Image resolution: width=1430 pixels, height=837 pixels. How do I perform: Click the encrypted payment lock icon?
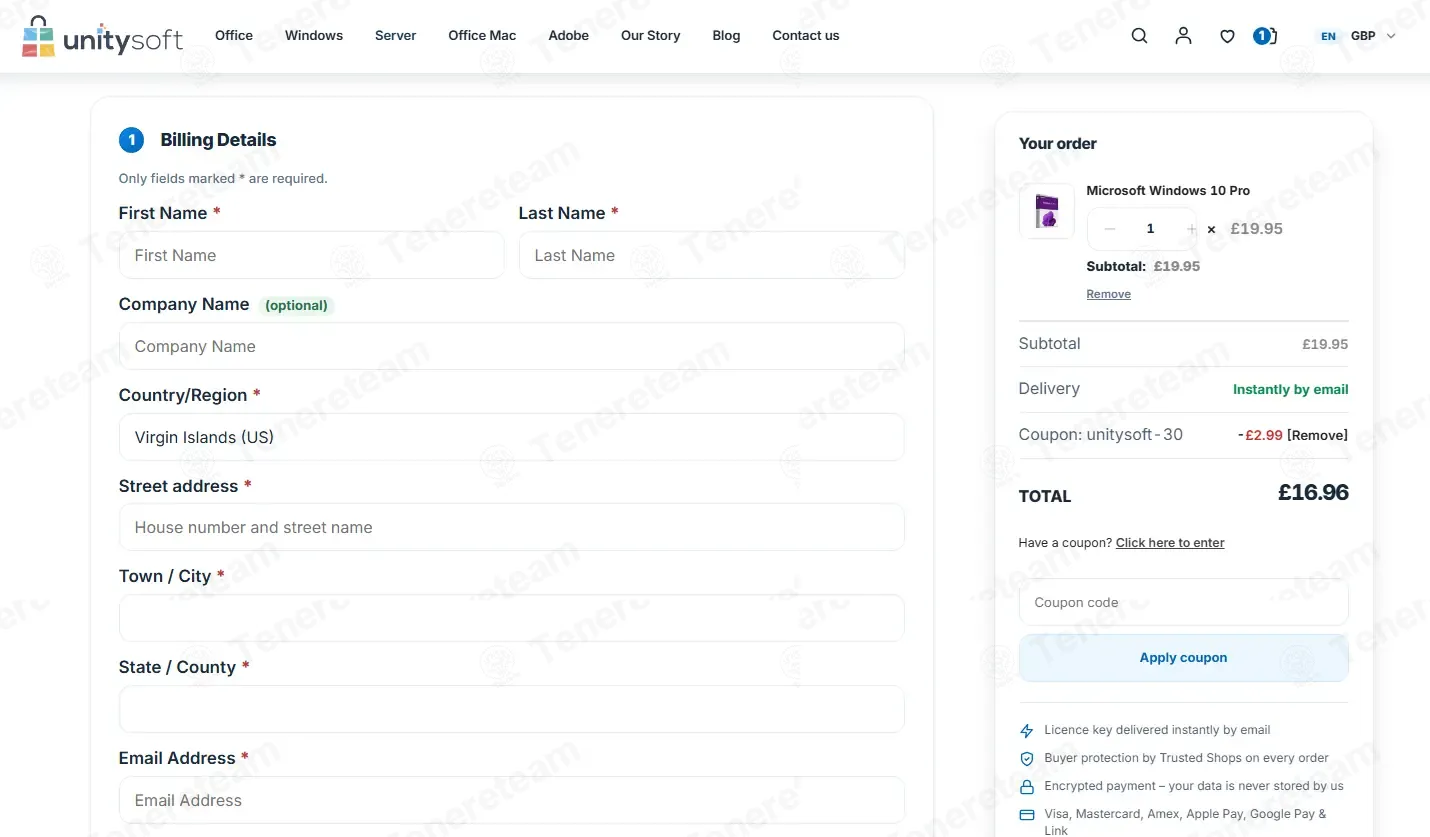click(1027, 787)
